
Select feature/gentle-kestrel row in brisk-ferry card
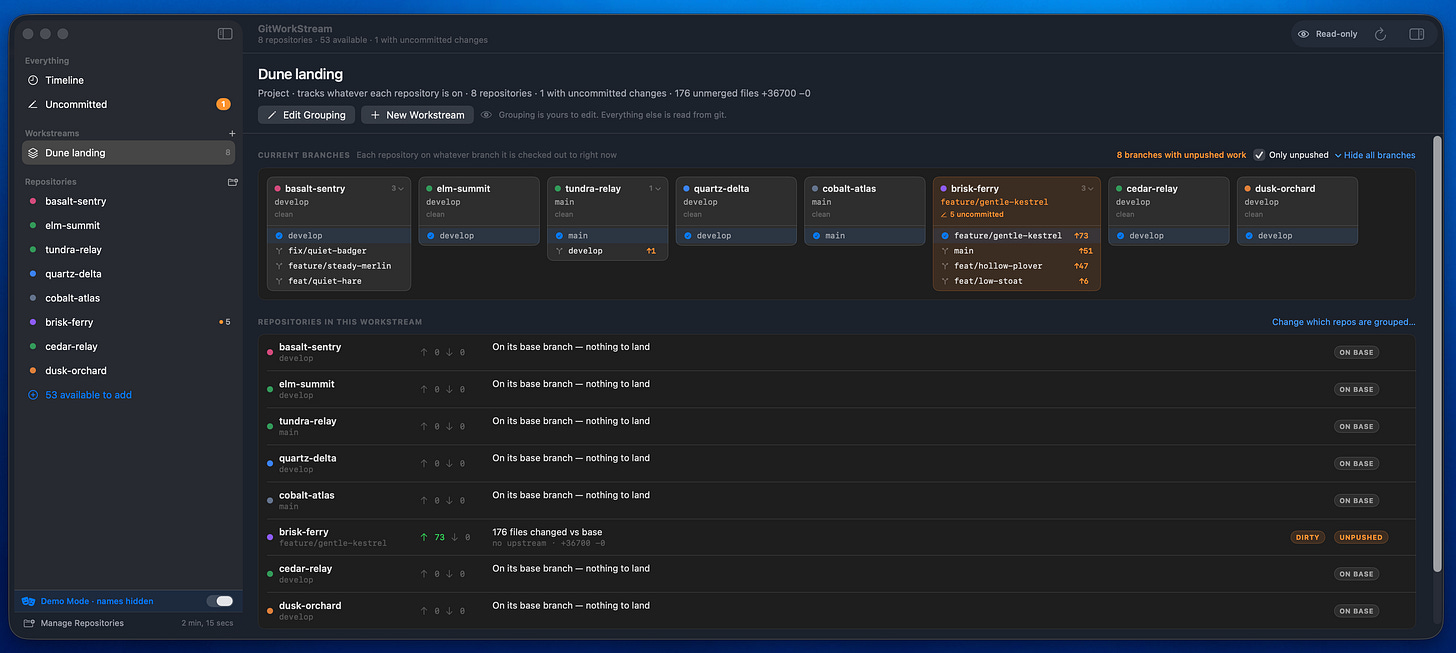1017,236
